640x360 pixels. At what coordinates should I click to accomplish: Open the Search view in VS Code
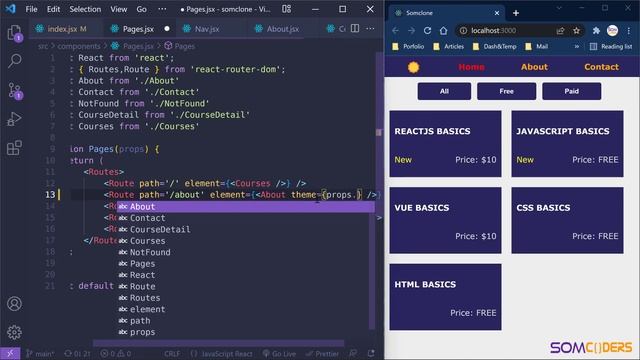click(x=15, y=61)
